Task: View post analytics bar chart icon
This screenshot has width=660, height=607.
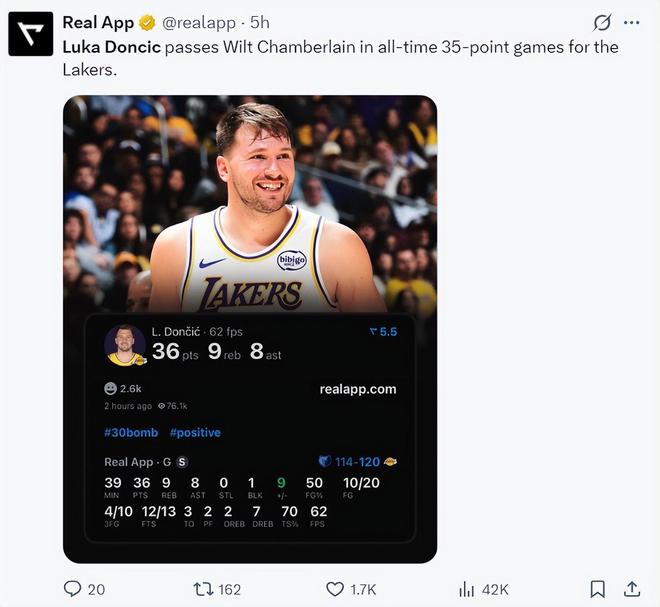Action: tap(466, 589)
